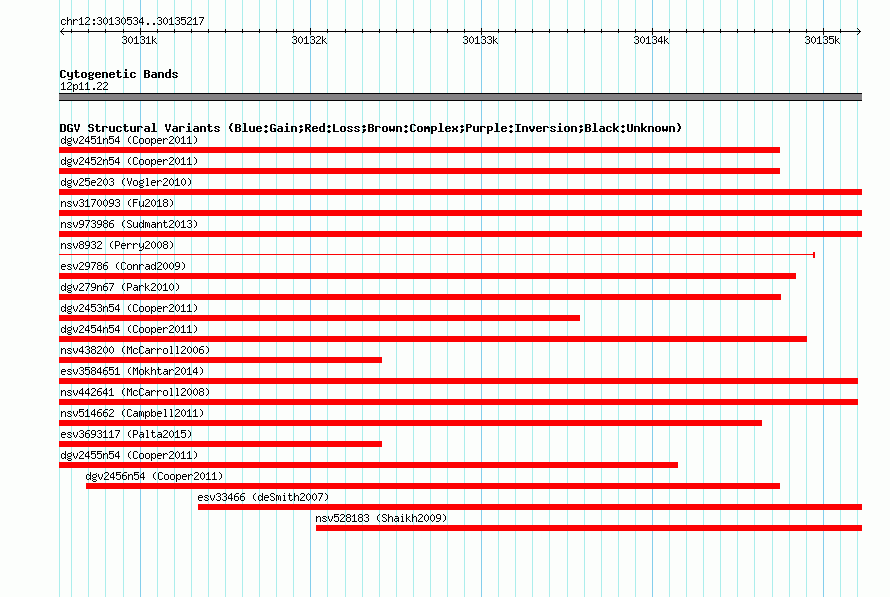Select the esv33466 (deSmith2007) label
The width and height of the screenshot is (890, 597).
coord(263,497)
